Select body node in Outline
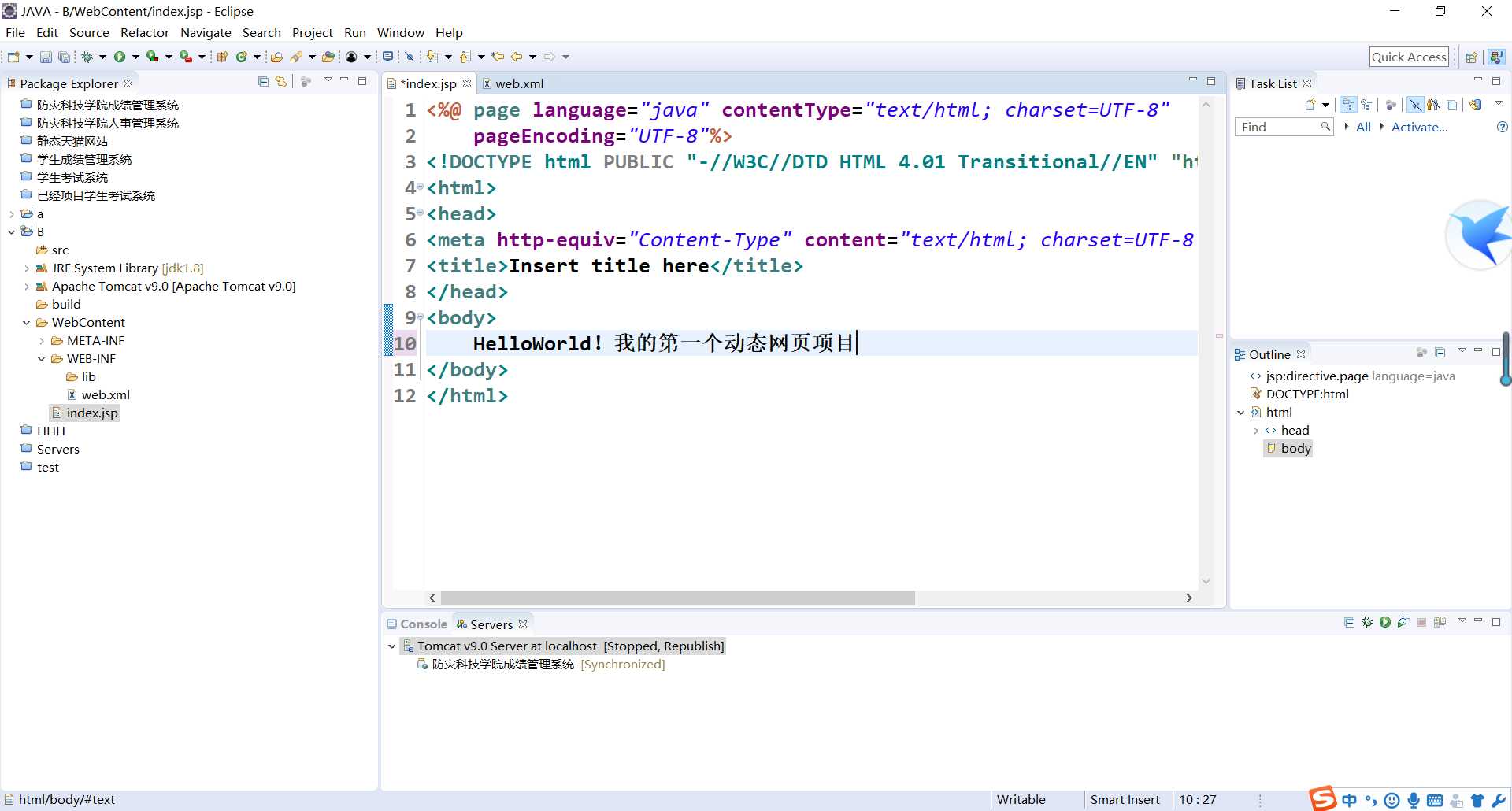This screenshot has width=1512, height=811. point(1288,449)
